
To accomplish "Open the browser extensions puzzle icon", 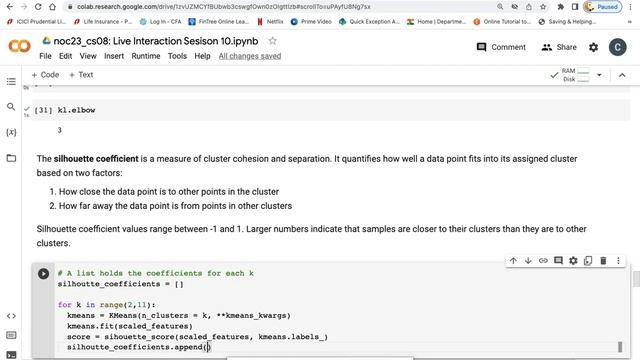I will pyautogui.click(x=561, y=7).
